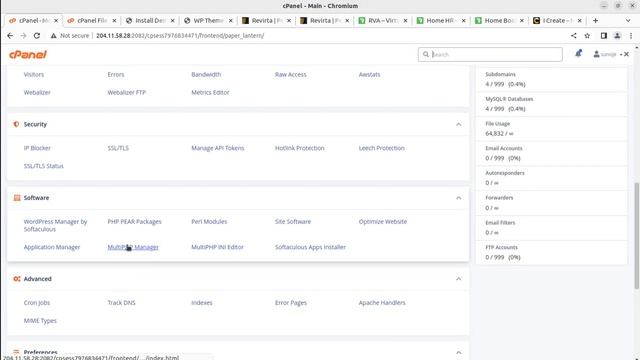Open Hotlink Protection
The image size is (640, 360).
point(300,148)
